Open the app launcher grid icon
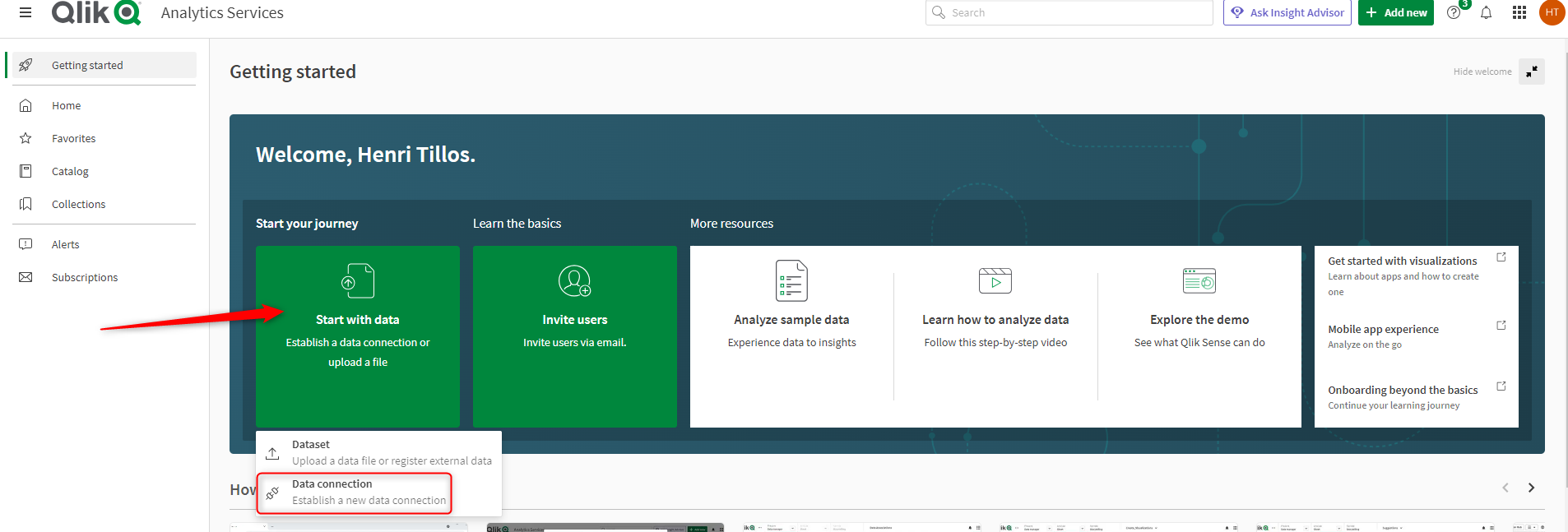 coord(1519,12)
